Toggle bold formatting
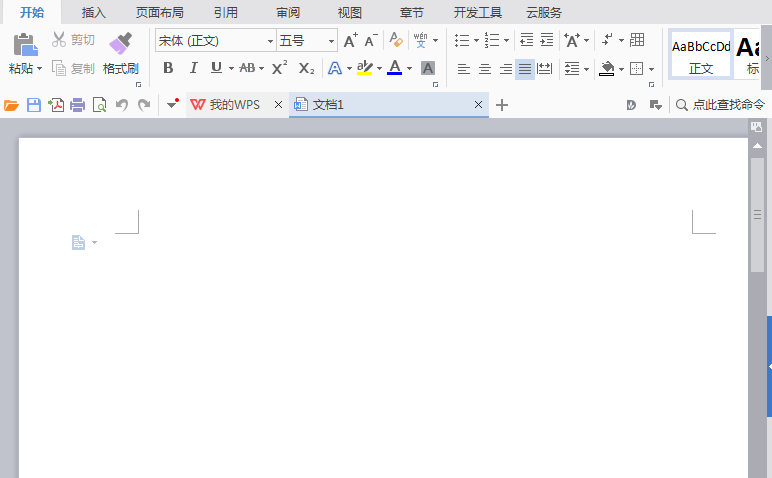Screen dimensions: 772x478 tap(168, 68)
